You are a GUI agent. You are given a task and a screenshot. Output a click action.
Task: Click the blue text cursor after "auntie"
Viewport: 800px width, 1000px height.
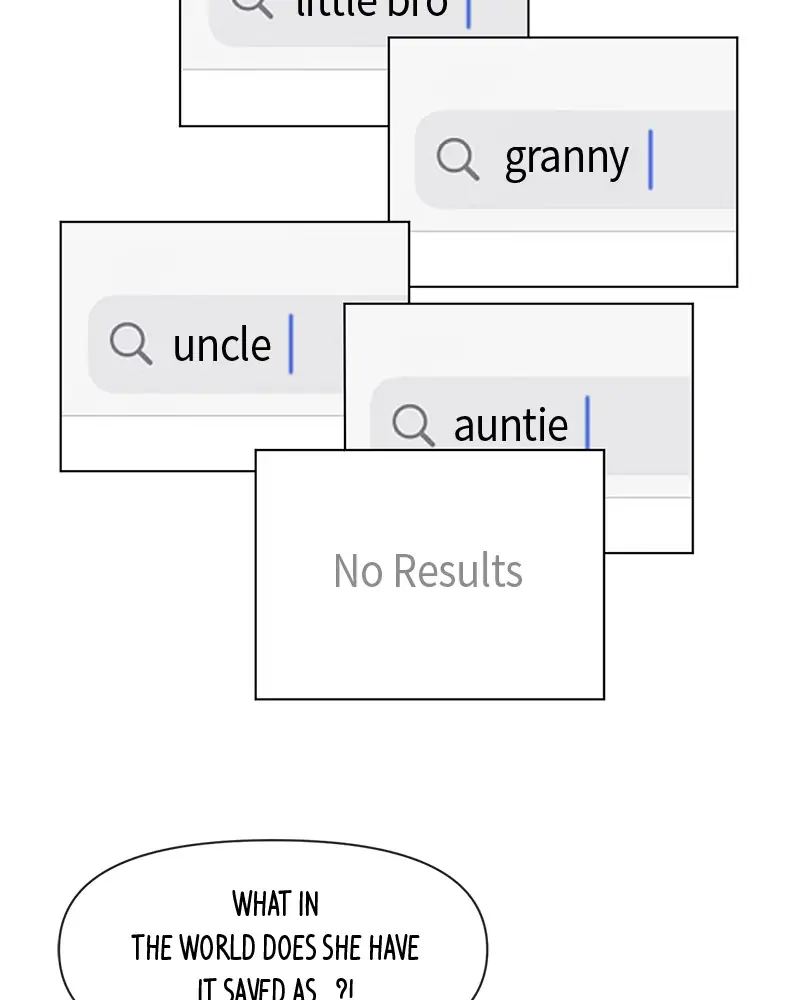pos(588,423)
